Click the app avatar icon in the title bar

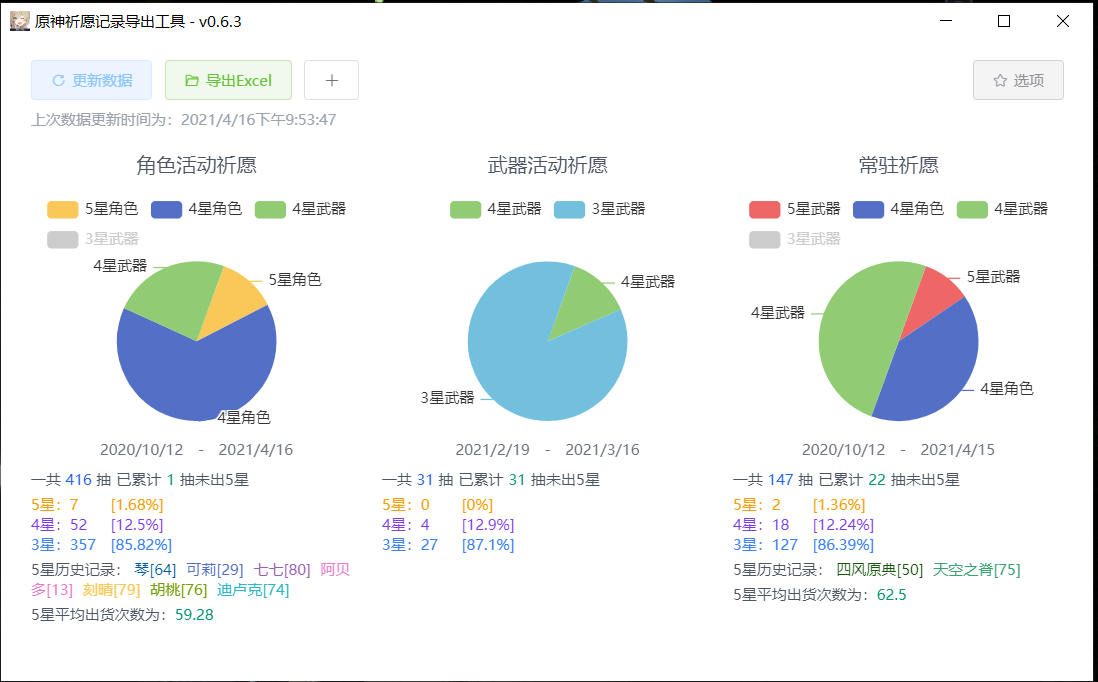[x=19, y=21]
